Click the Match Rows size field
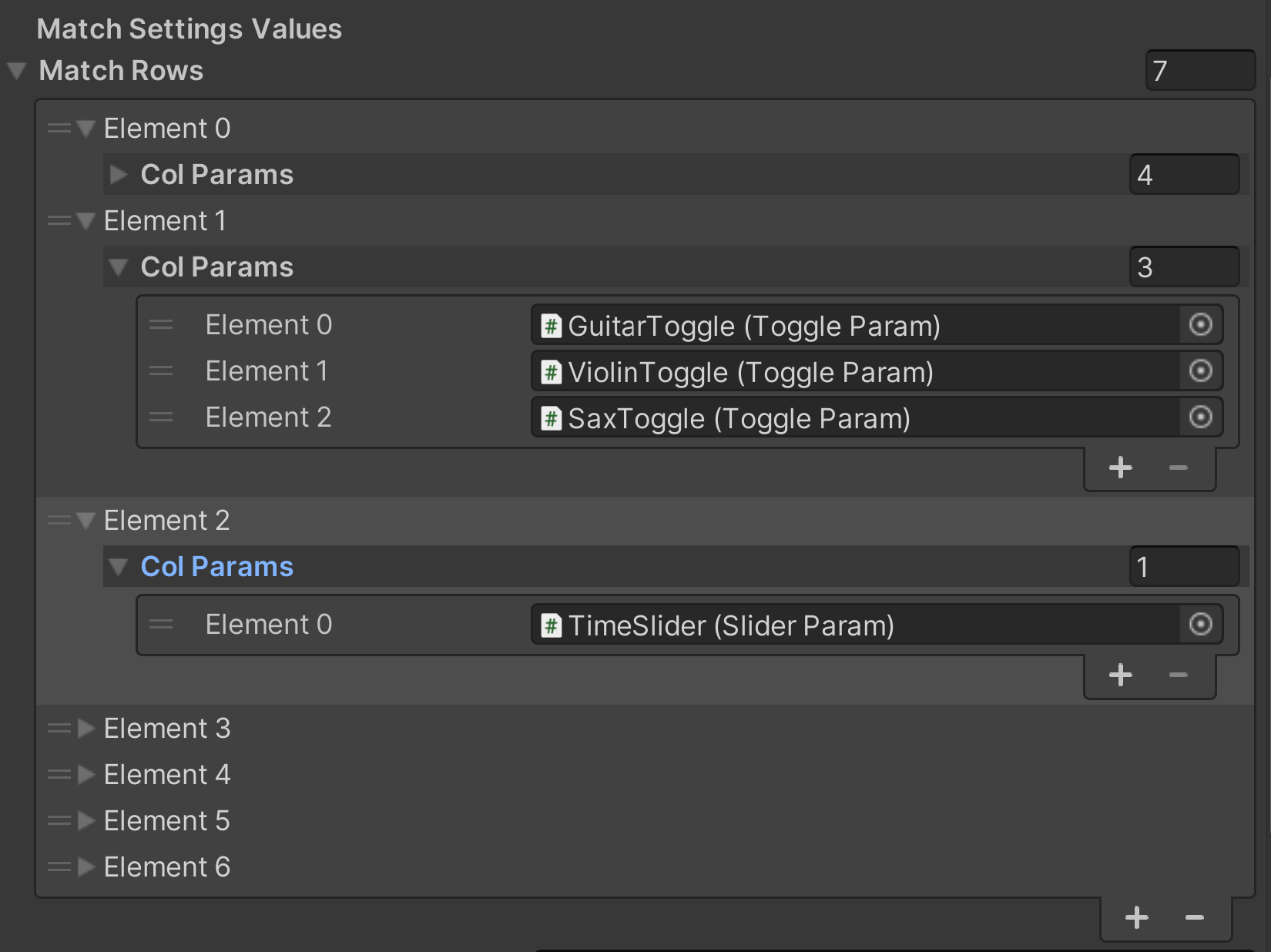 1199,71
